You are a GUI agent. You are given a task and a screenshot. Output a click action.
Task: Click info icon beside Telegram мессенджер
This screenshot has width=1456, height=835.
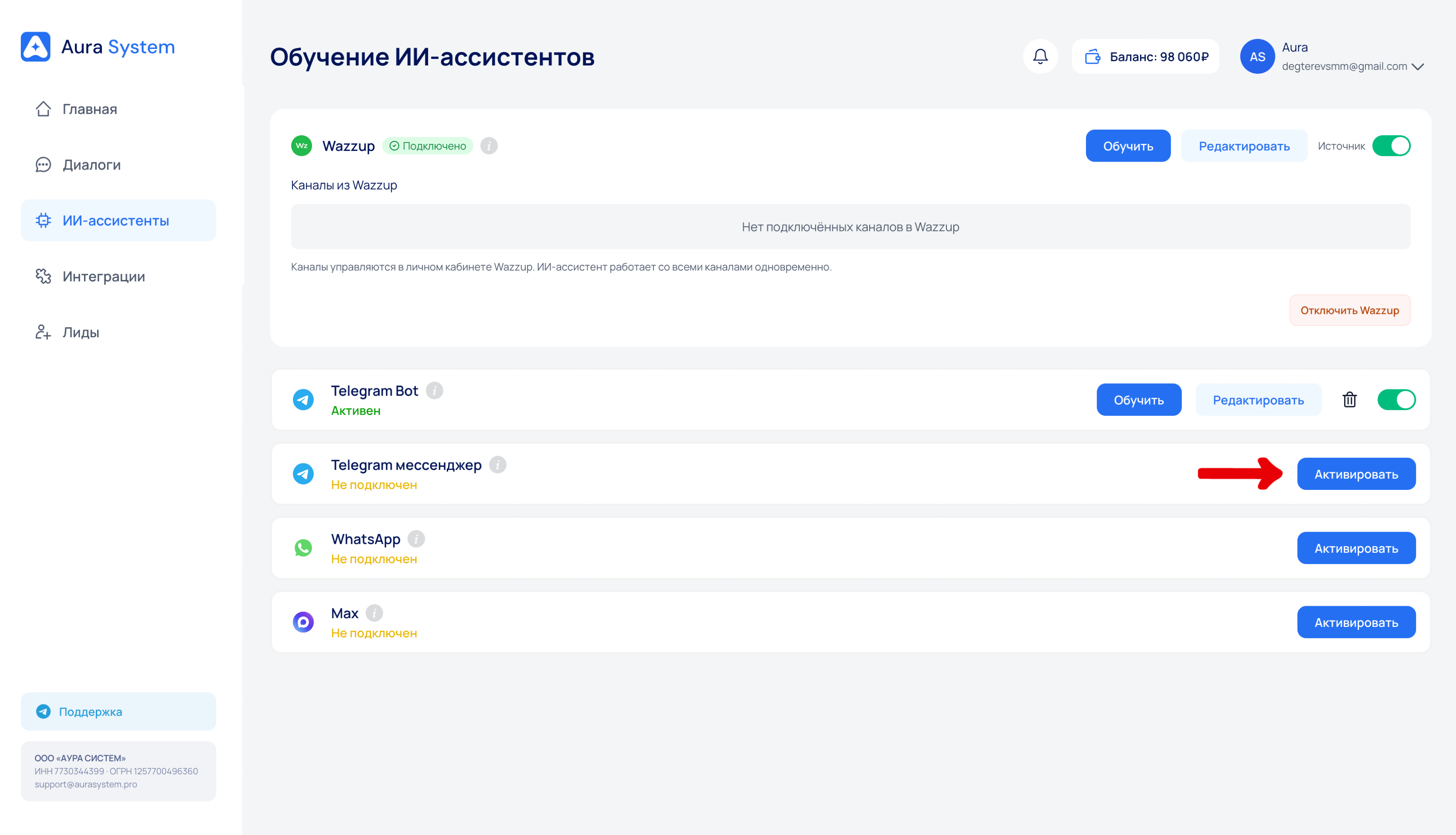(x=497, y=464)
